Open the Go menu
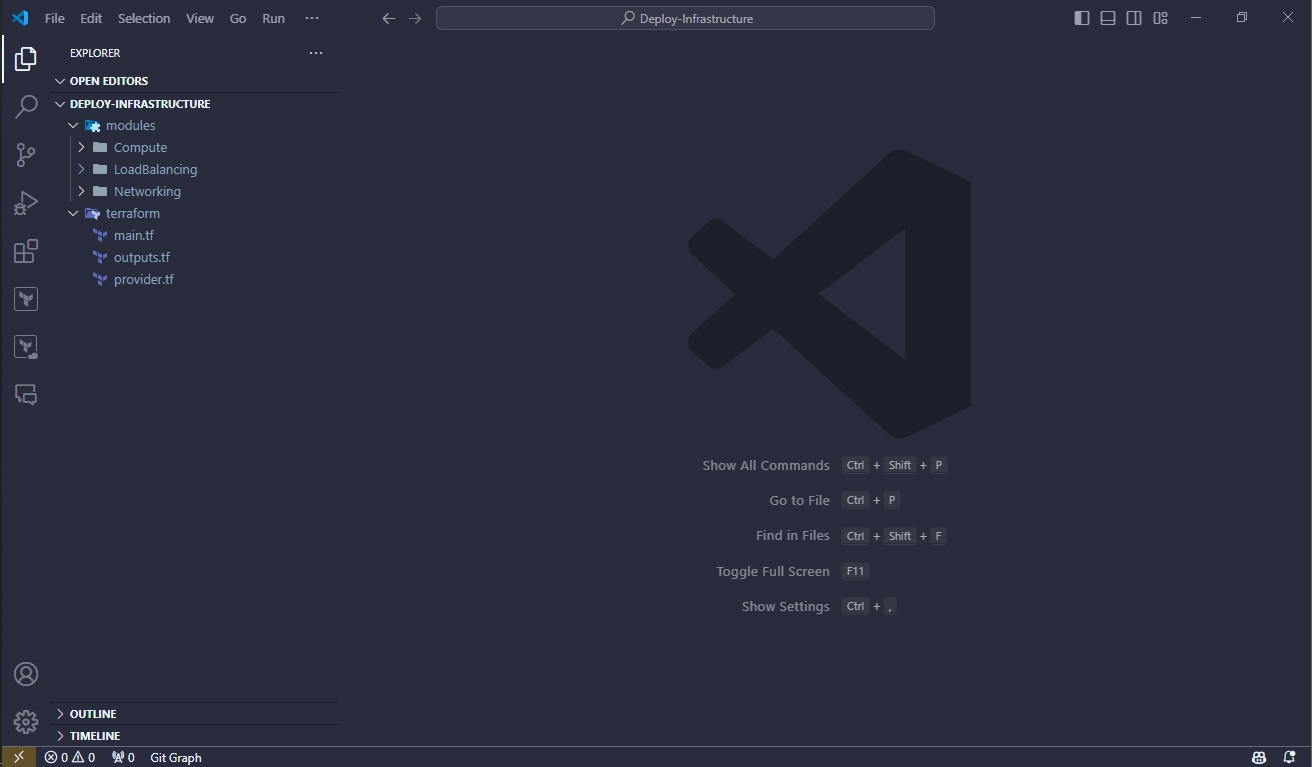 (x=238, y=18)
